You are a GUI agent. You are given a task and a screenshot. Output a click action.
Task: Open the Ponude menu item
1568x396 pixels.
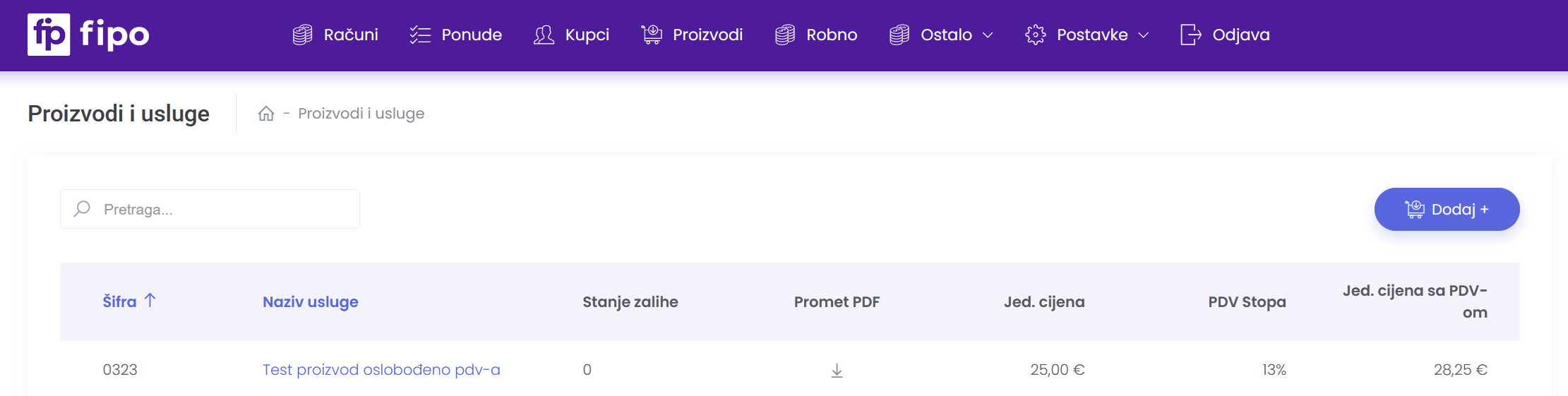472,35
